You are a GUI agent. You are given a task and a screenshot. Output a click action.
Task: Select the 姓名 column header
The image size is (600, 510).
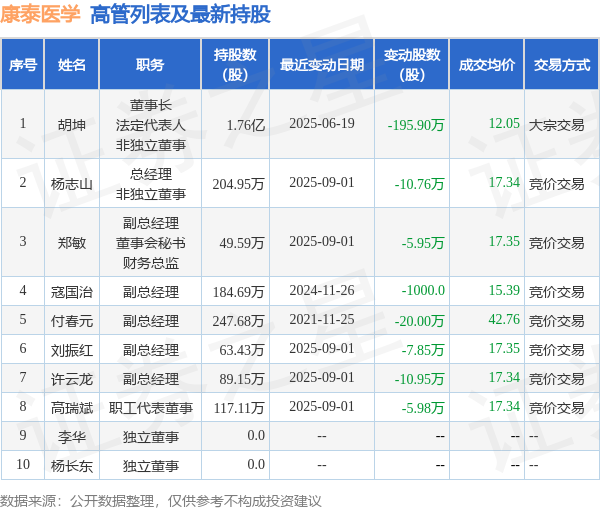[x=72, y=65]
